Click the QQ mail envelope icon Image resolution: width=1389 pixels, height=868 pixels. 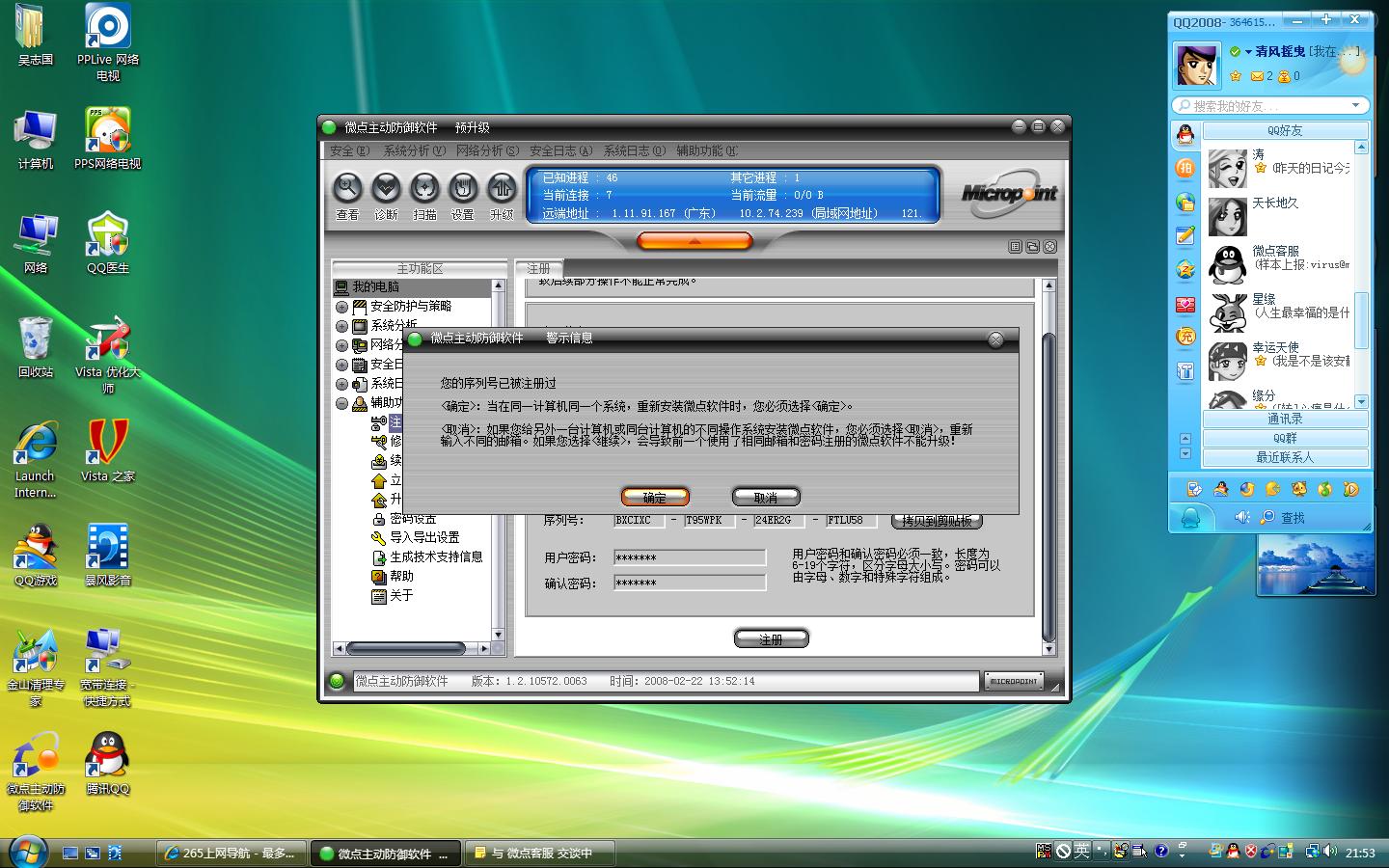coord(1257,76)
